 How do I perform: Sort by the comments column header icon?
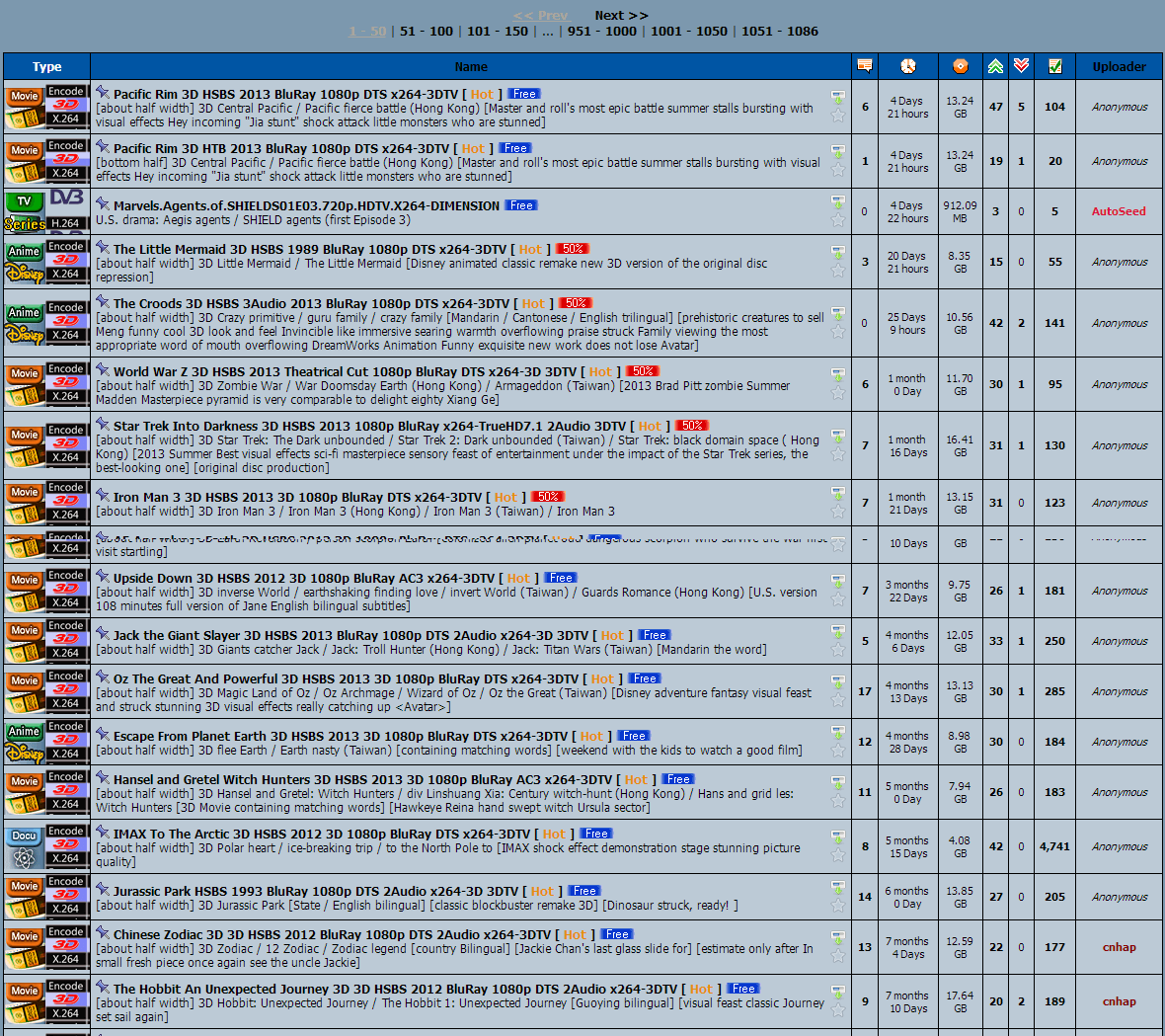864,66
